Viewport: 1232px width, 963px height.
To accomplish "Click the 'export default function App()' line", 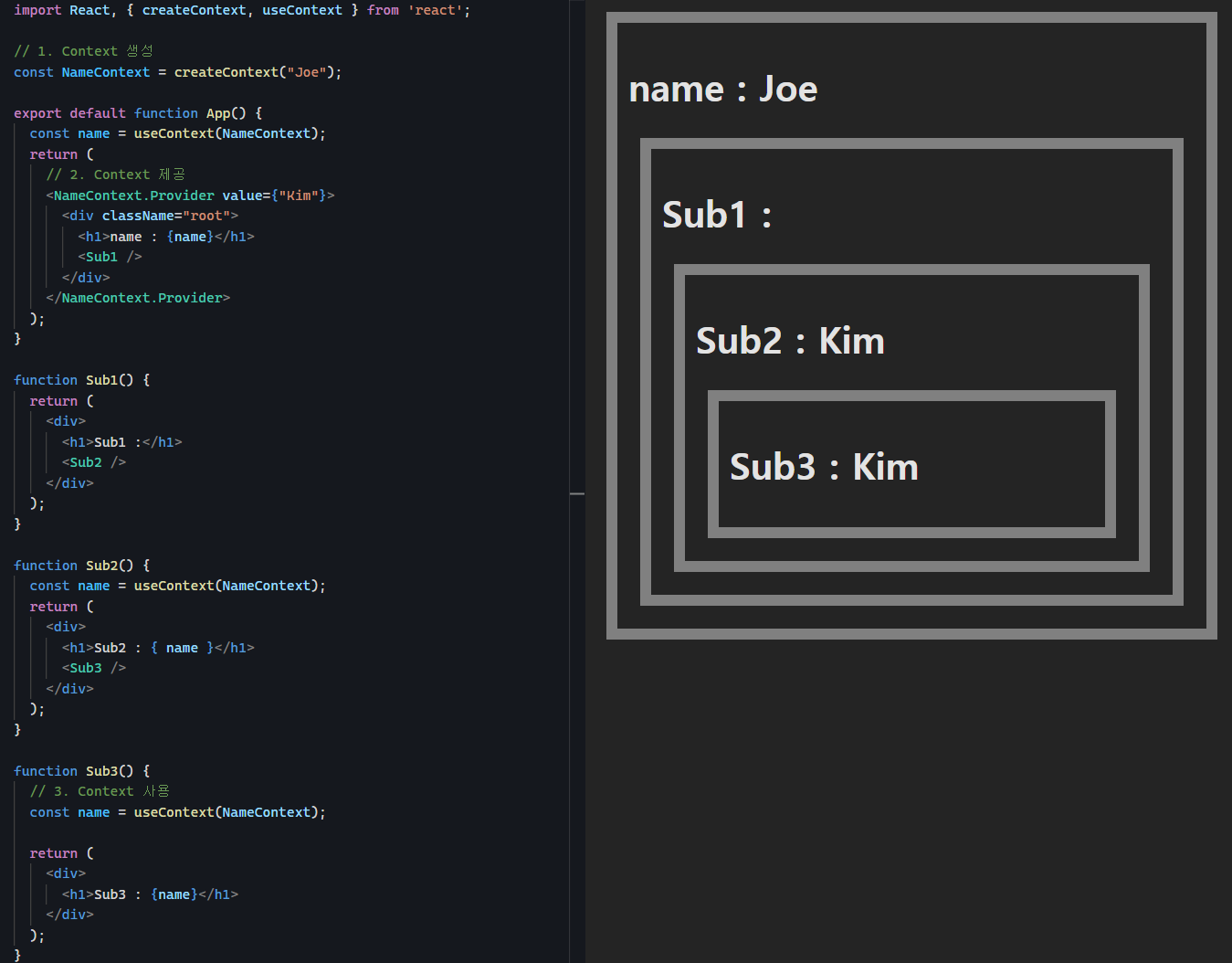I will pyautogui.click(x=138, y=113).
